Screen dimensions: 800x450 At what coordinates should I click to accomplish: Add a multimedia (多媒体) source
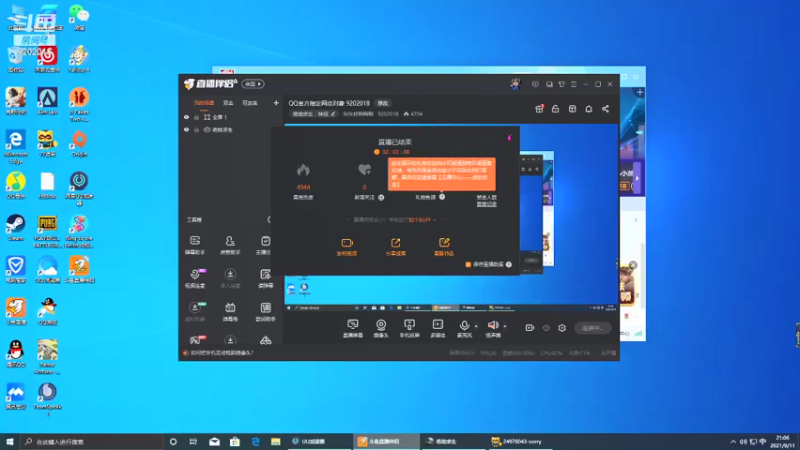coord(438,328)
